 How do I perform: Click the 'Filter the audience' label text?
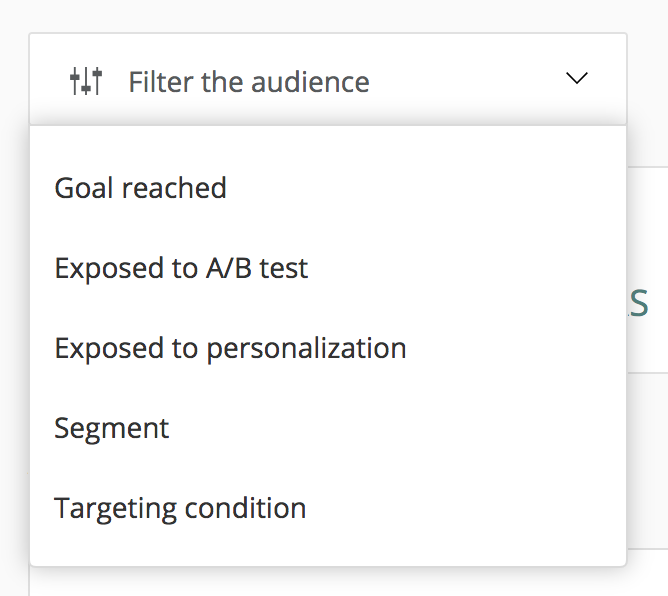click(x=248, y=81)
